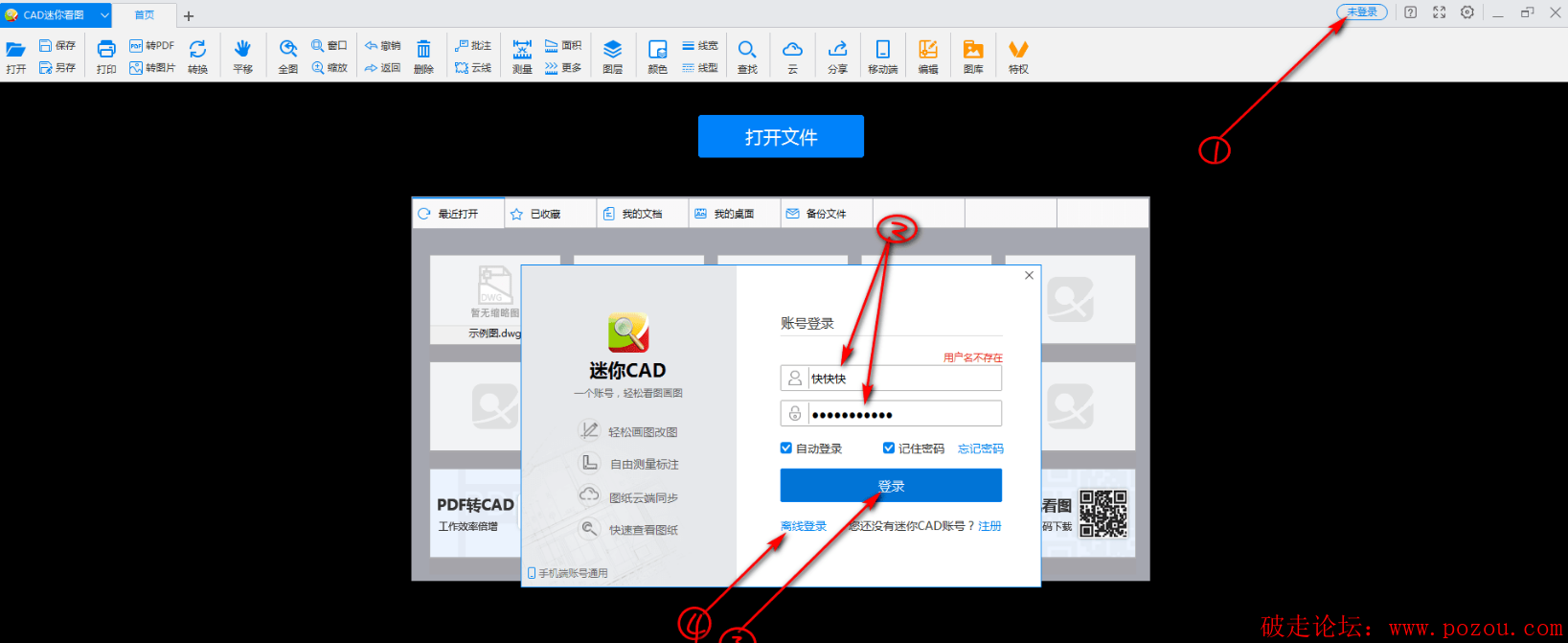Click the 忘记密码 link
The height and width of the screenshot is (643, 1568).
[x=981, y=448]
